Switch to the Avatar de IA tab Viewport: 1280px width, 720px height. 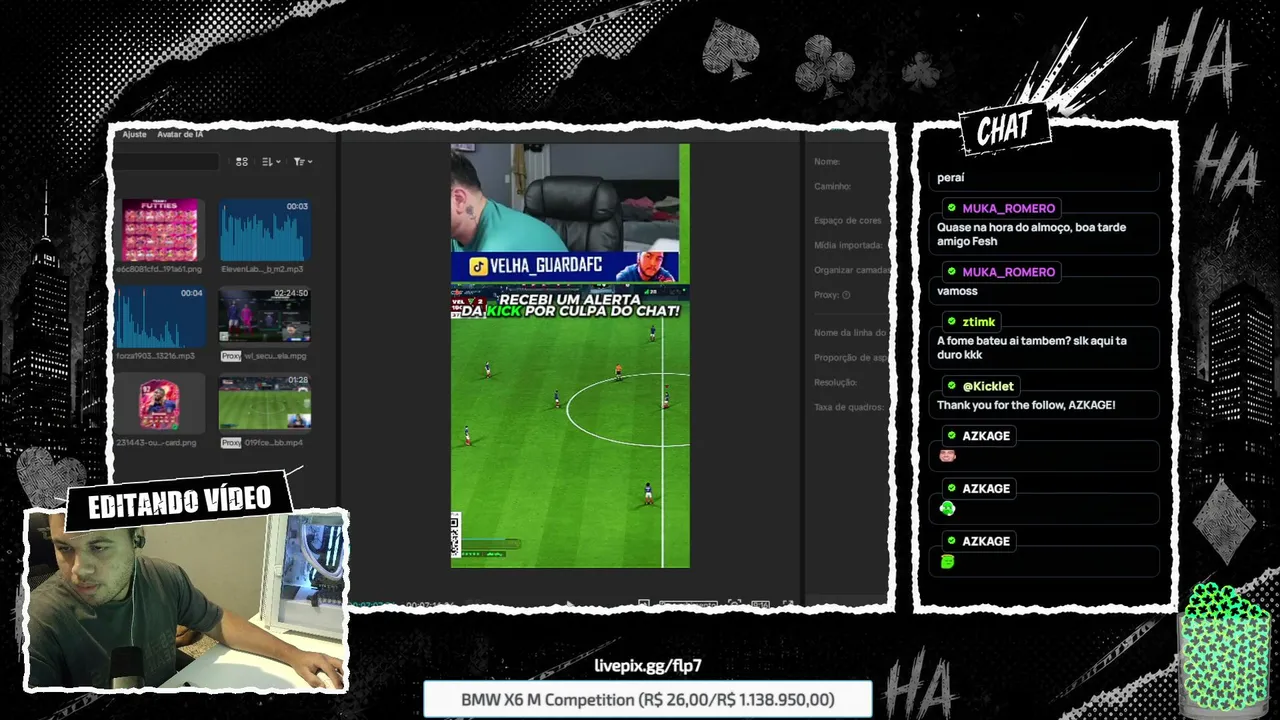(180, 134)
